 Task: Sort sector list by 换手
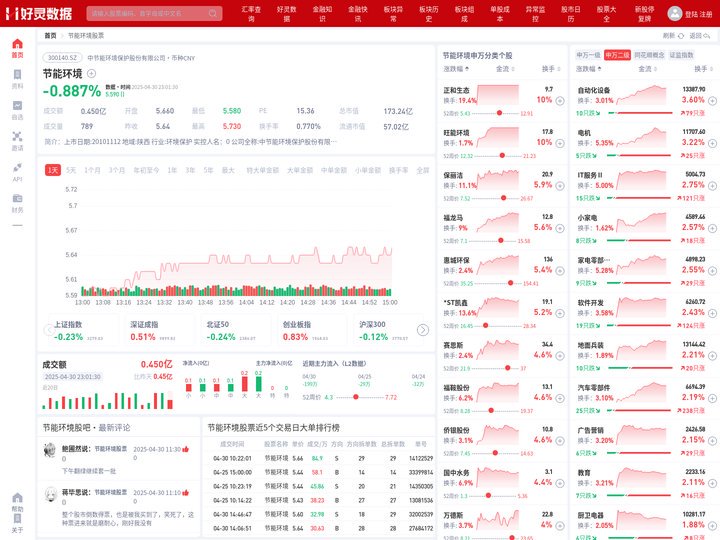point(703,69)
